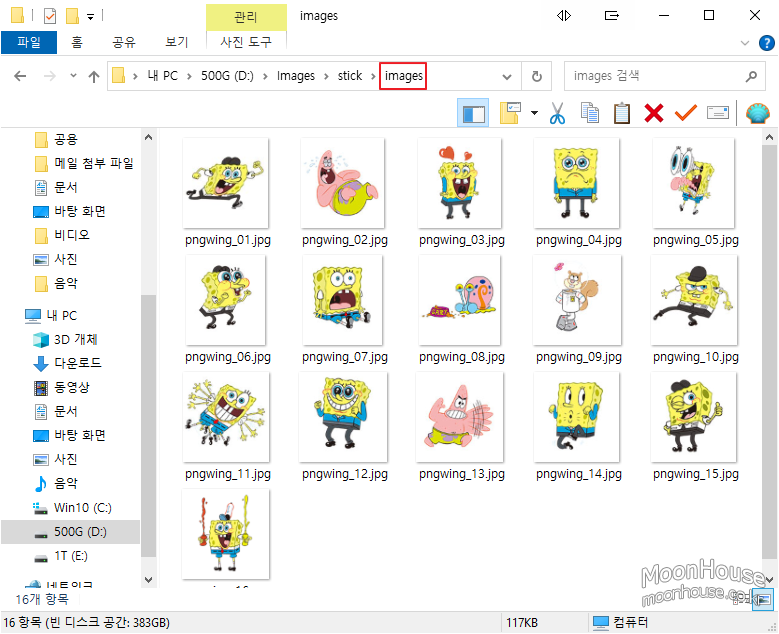Open the 사진 도구 ribbon tab
Screen dimensions: 779x634
(246, 42)
